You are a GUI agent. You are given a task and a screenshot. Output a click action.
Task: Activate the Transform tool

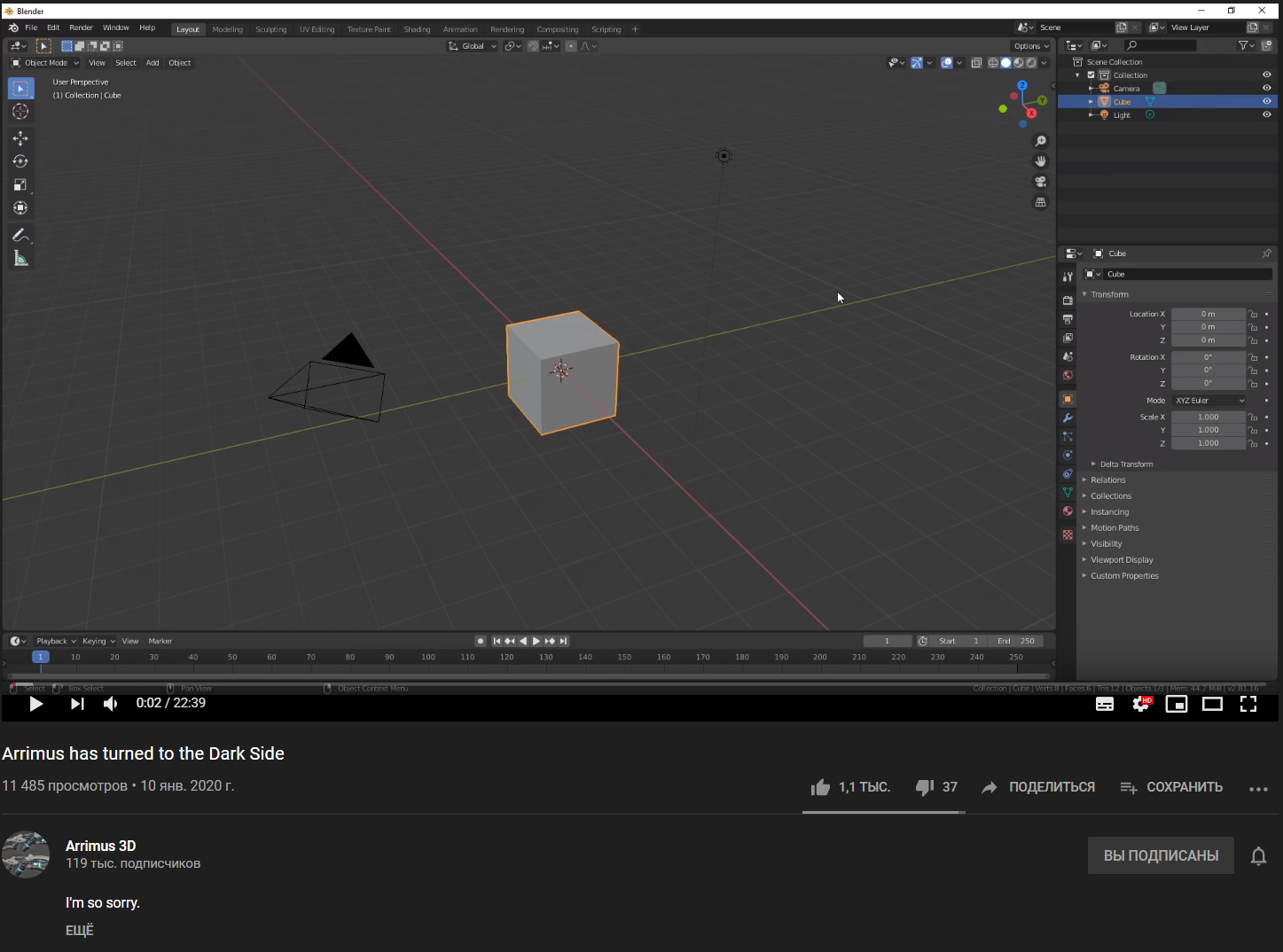(x=20, y=207)
